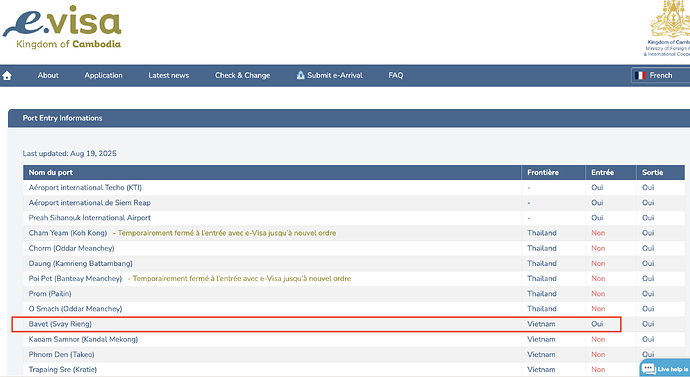Open the About menu
The width and height of the screenshot is (690, 377).
tap(48, 75)
